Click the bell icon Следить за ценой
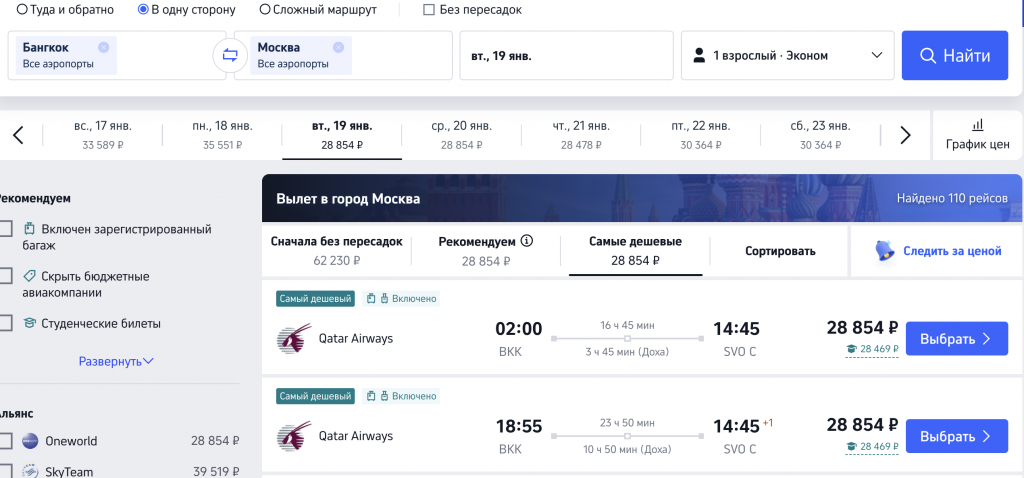1024x478 pixels. pyautogui.click(x=883, y=251)
